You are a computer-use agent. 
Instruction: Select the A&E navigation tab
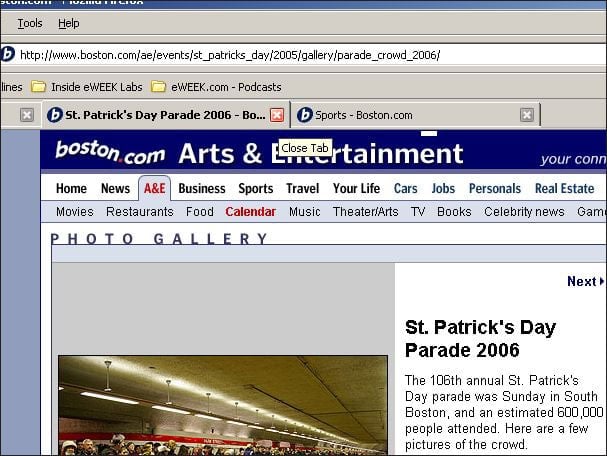tap(154, 188)
